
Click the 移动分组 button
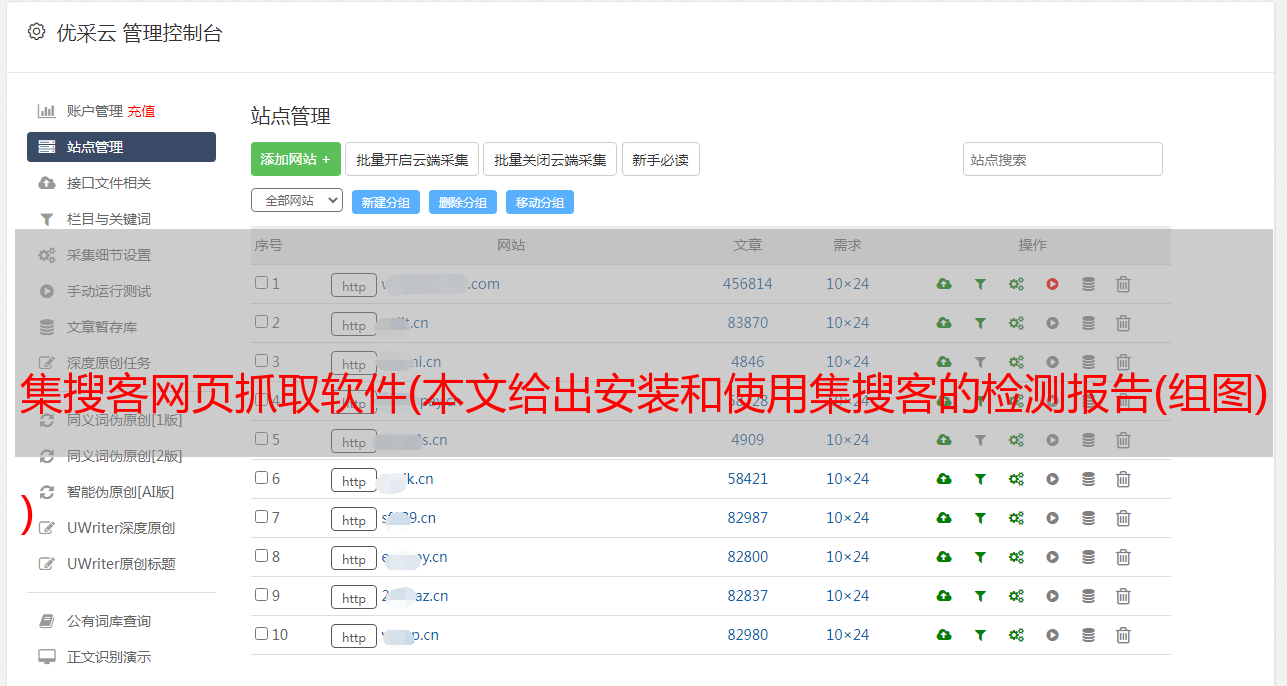[540, 202]
